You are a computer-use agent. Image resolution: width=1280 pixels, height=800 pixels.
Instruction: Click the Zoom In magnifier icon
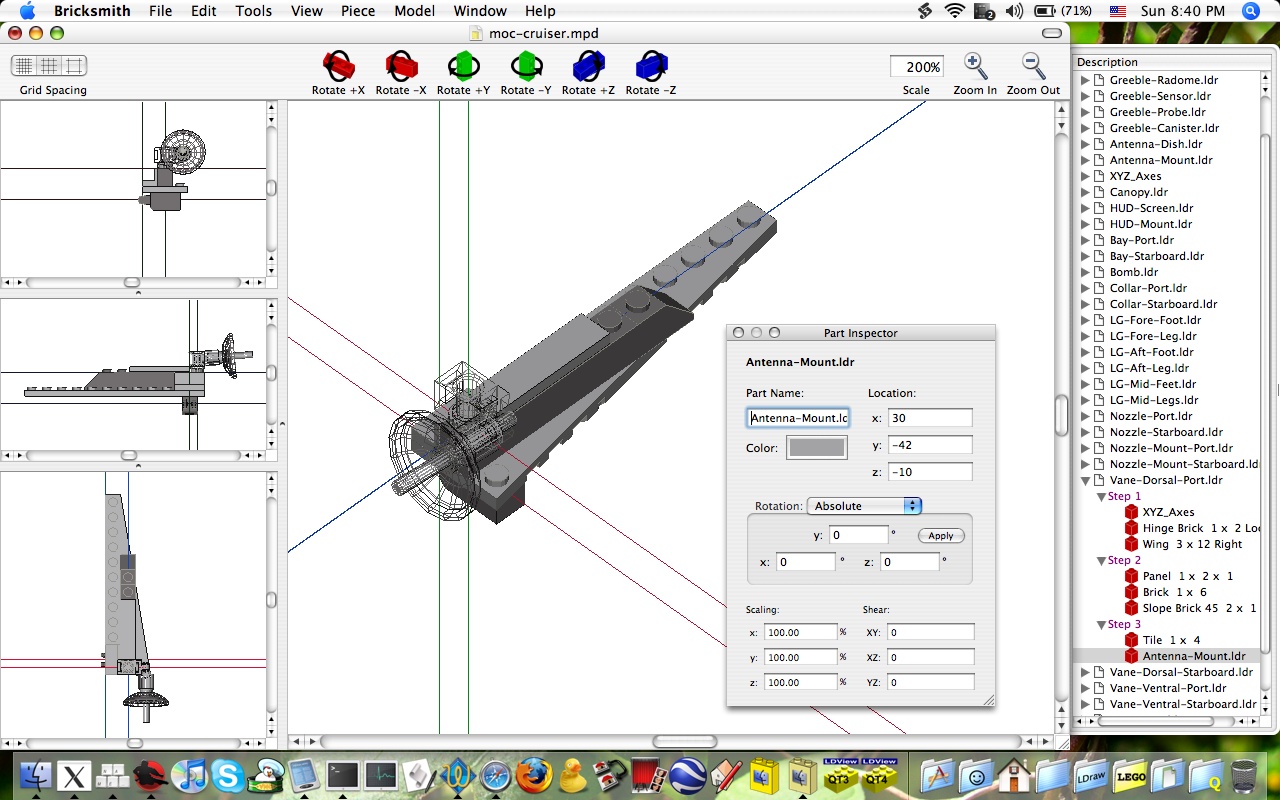coord(975,67)
